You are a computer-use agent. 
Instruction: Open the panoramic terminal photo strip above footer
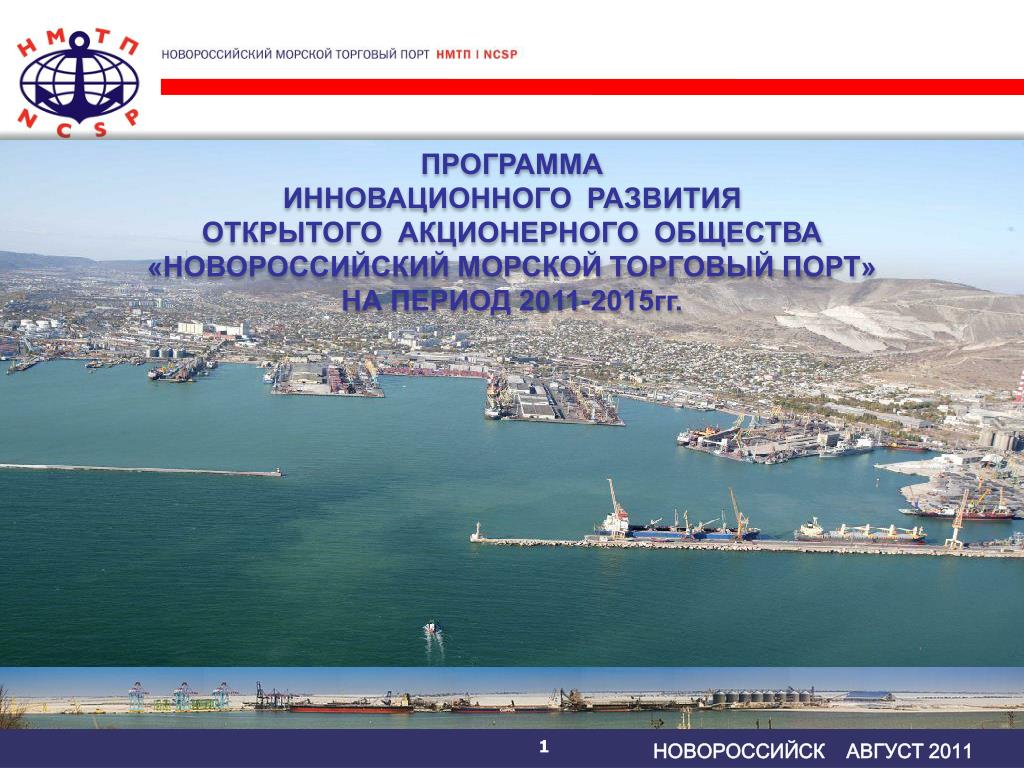[x=512, y=697]
